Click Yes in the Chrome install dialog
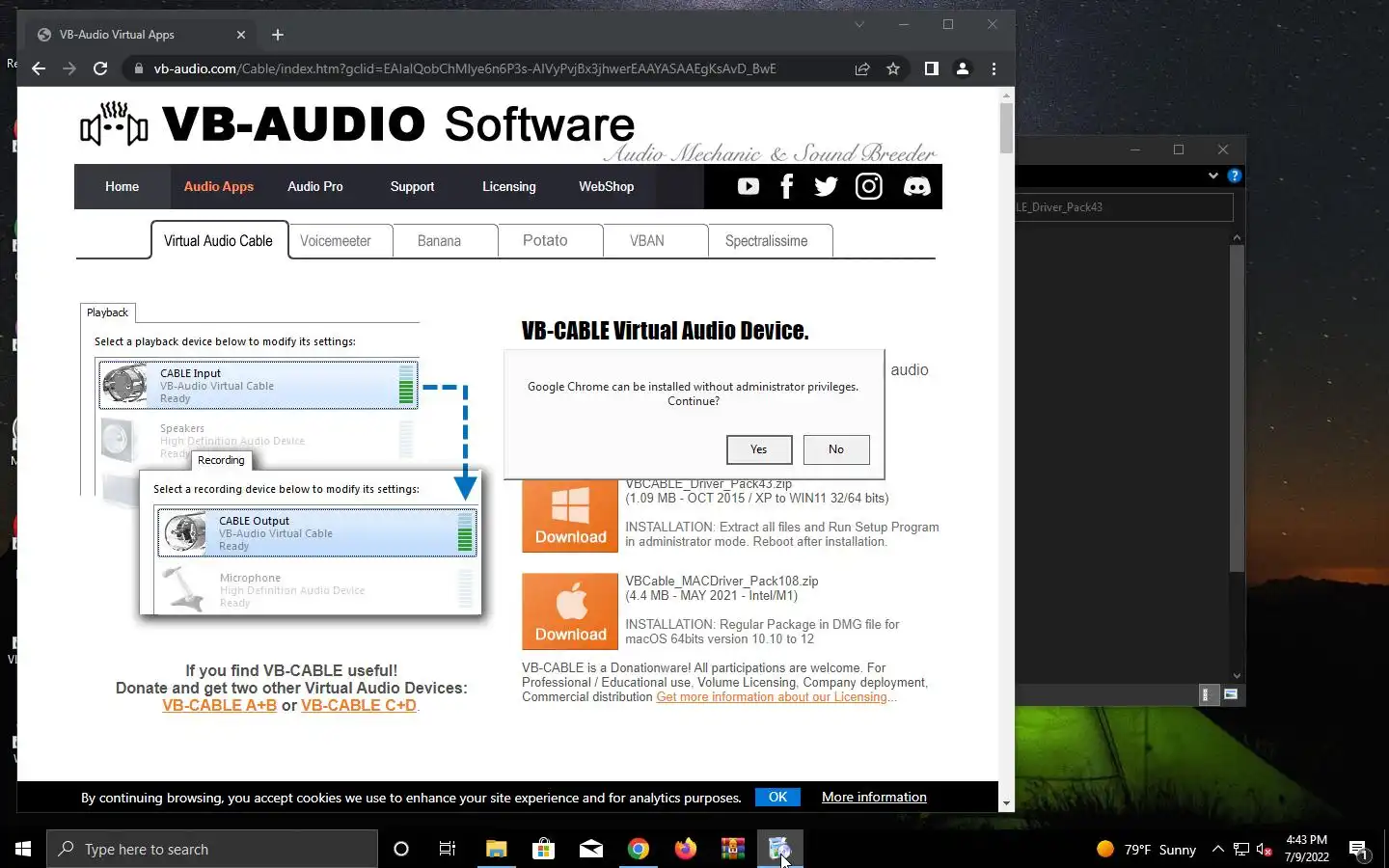 point(759,449)
